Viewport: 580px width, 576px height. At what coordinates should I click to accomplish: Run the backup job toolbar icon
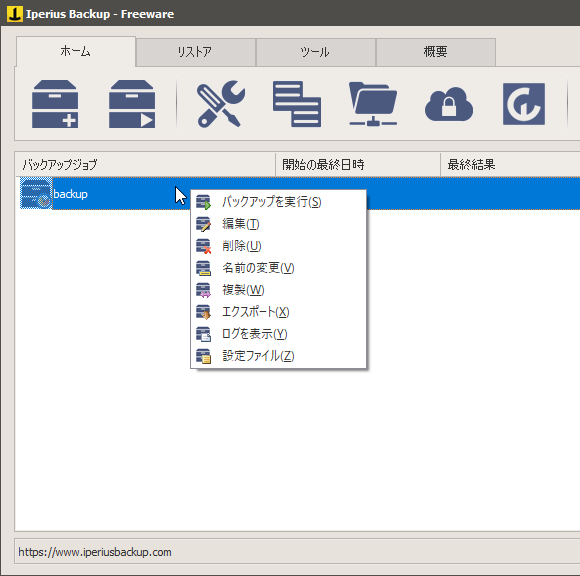(132, 104)
